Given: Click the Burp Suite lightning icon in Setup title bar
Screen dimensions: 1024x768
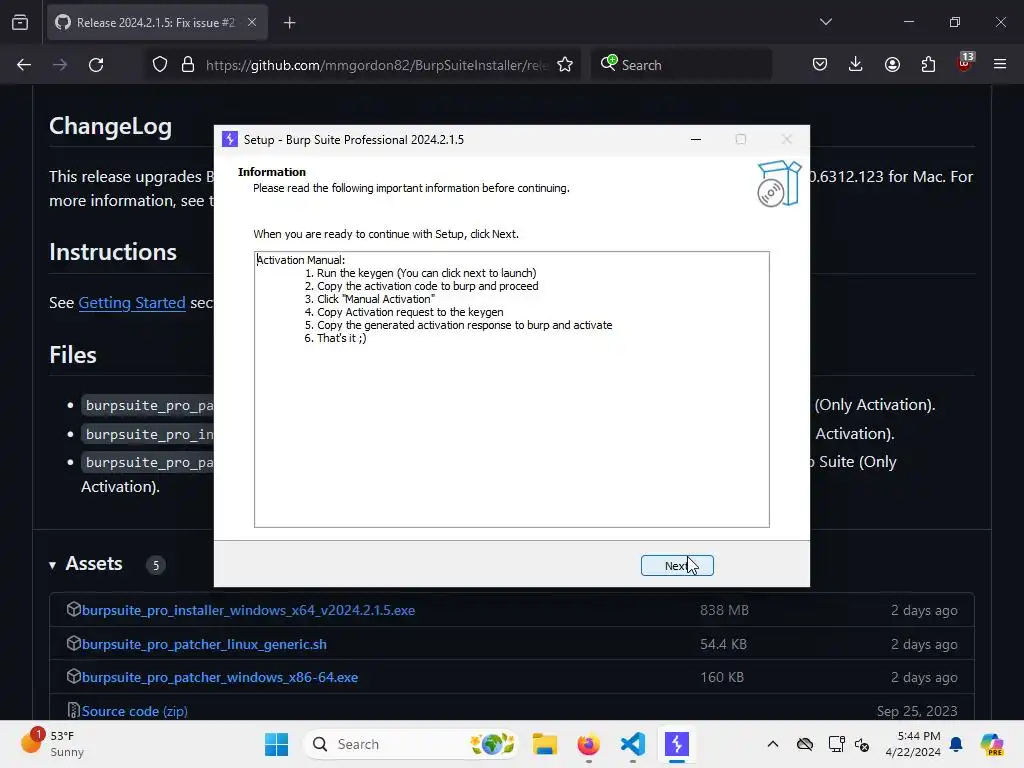Looking at the screenshot, I should click(230, 139).
